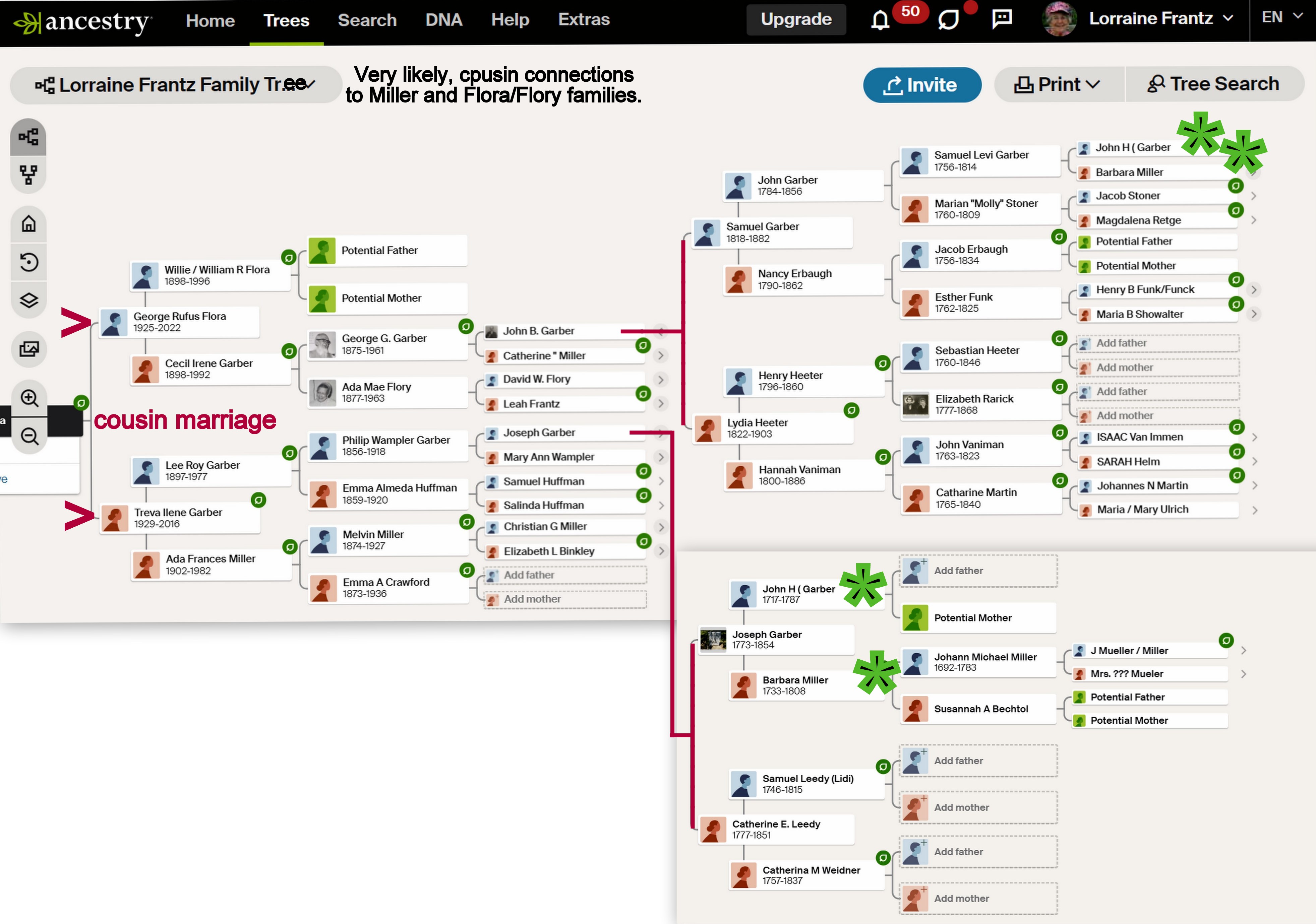The image size is (1316, 924).
Task: Switch to vertical family view icon
Action: pos(28,174)
